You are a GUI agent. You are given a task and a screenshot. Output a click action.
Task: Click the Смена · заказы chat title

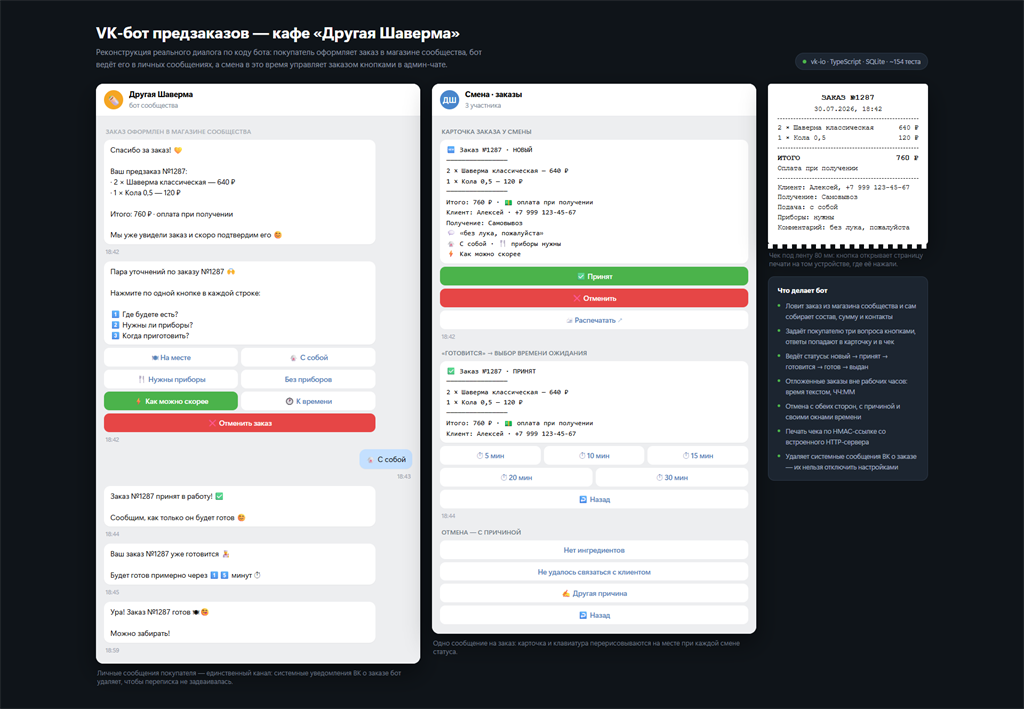493,94
